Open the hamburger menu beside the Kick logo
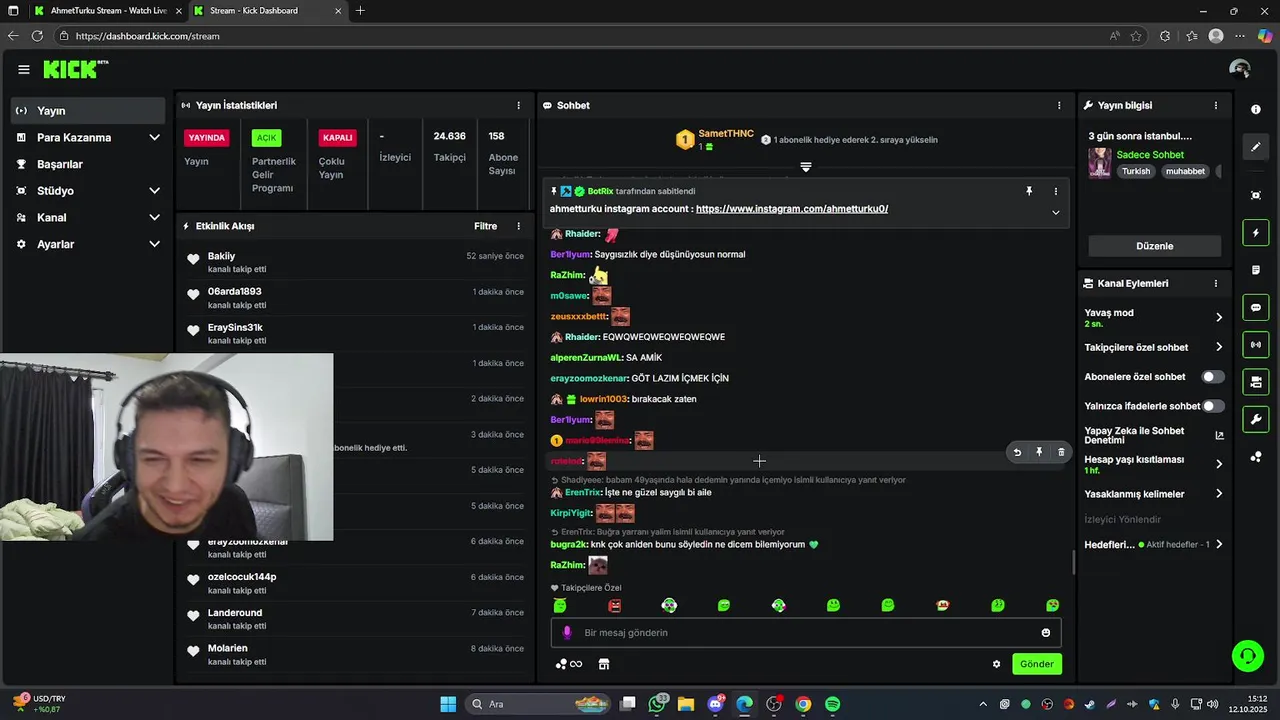The width and height of the screenshot is (1280, 720). coord(23,69)
